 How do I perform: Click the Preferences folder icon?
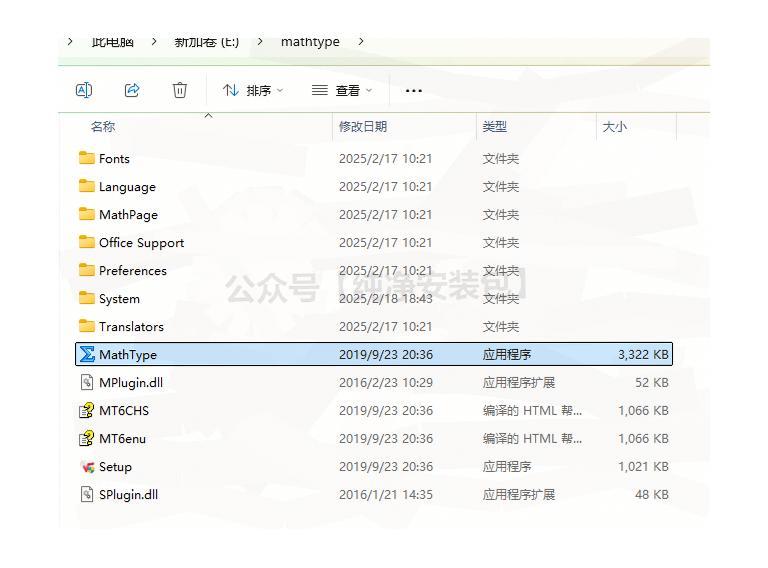pos(87,270)
